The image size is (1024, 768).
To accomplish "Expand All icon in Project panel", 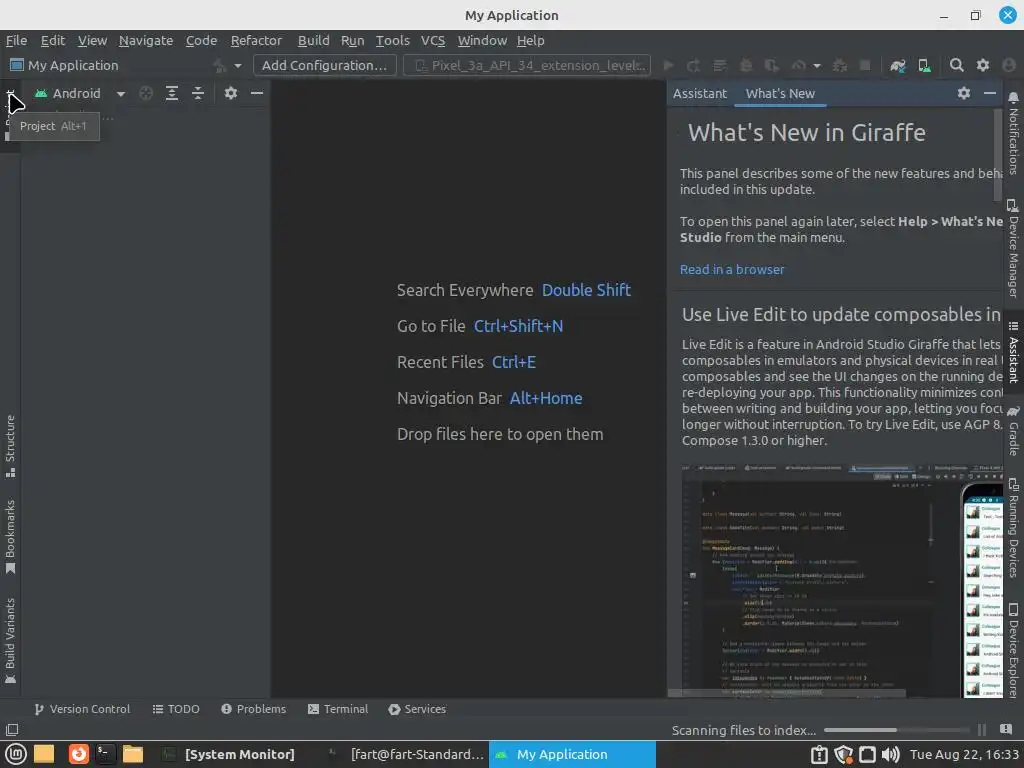I will click(172, 93).
